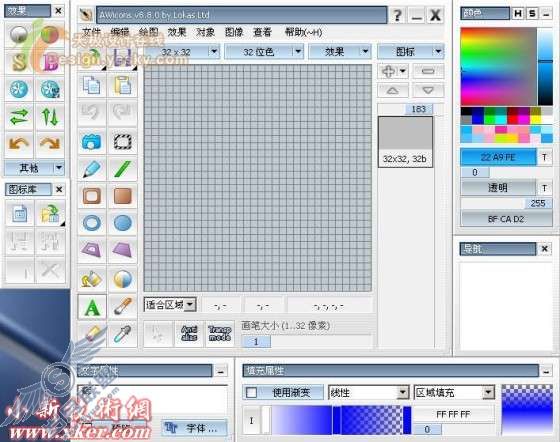Click the undo arrow in toolbar
Screen dimensions: 560x442
[x=92, y=113]
